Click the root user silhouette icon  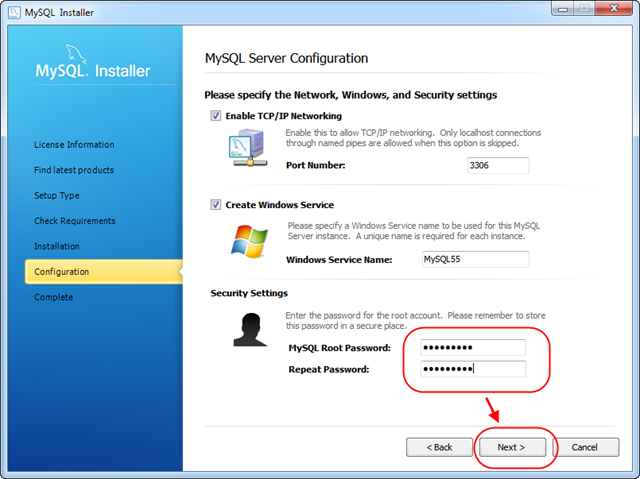pos(250,330)
